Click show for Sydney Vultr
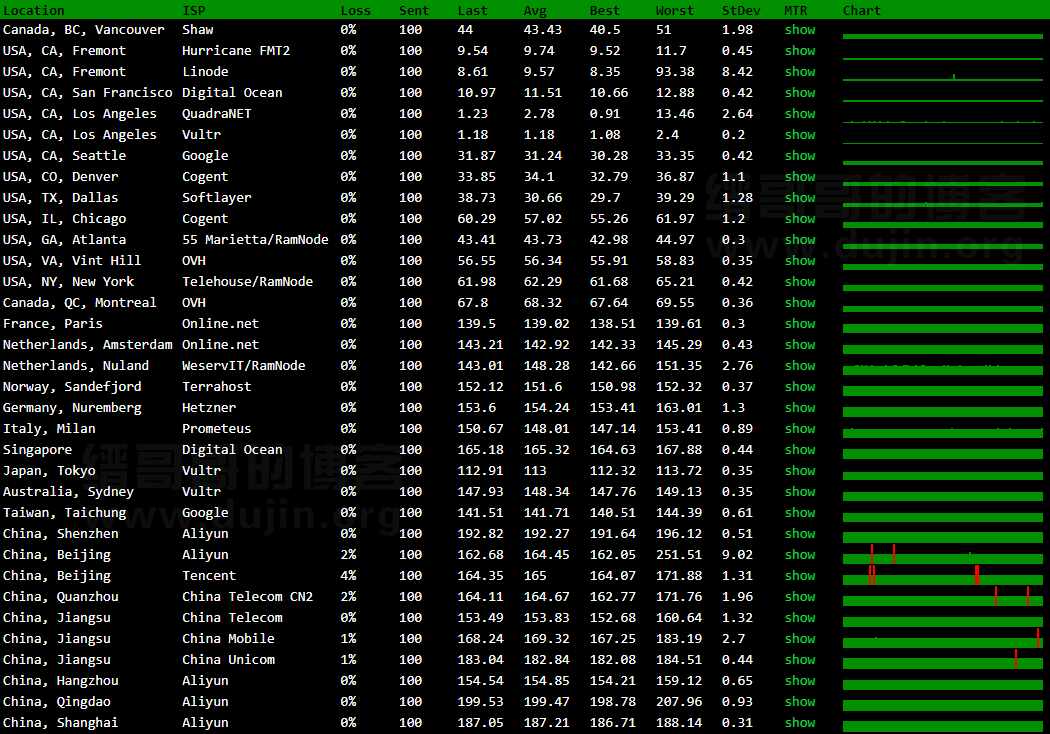This screenshot has height=734, width=1050. [800, 492]
